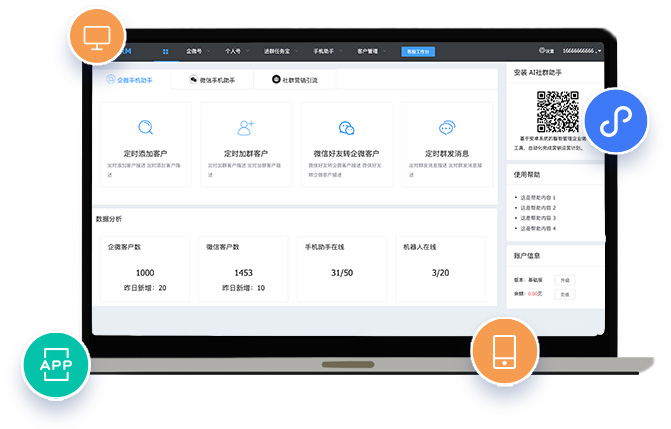Viewport: 671px width, 429px height.
Task: Click the 定时添加客户 magnifier icon
Action: [x=146, y=127]
